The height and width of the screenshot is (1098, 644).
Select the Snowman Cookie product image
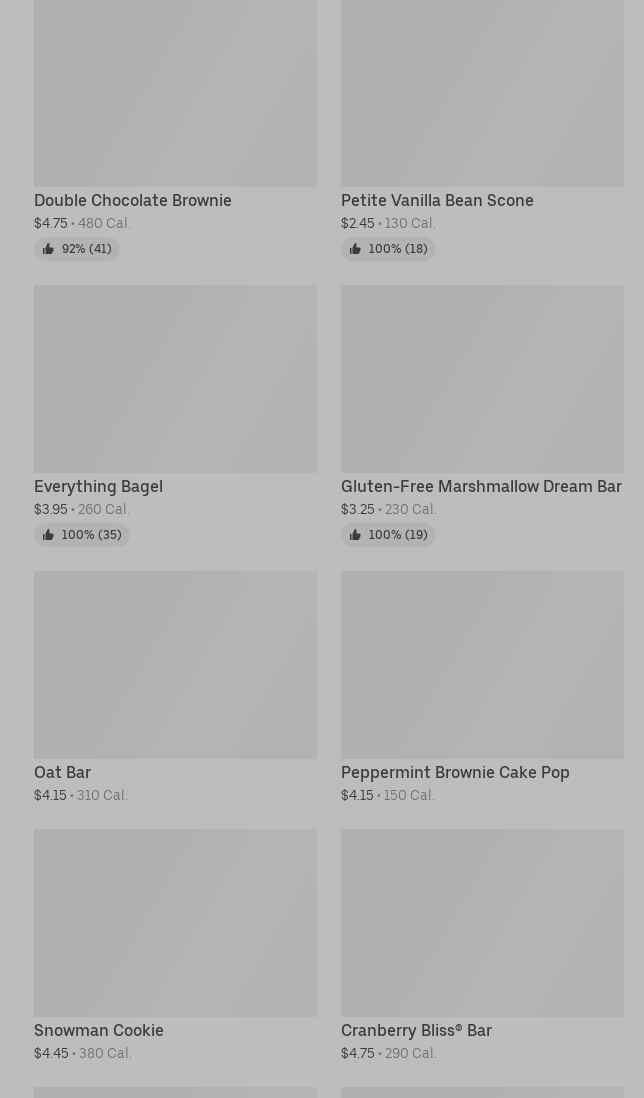pos(175,923)
